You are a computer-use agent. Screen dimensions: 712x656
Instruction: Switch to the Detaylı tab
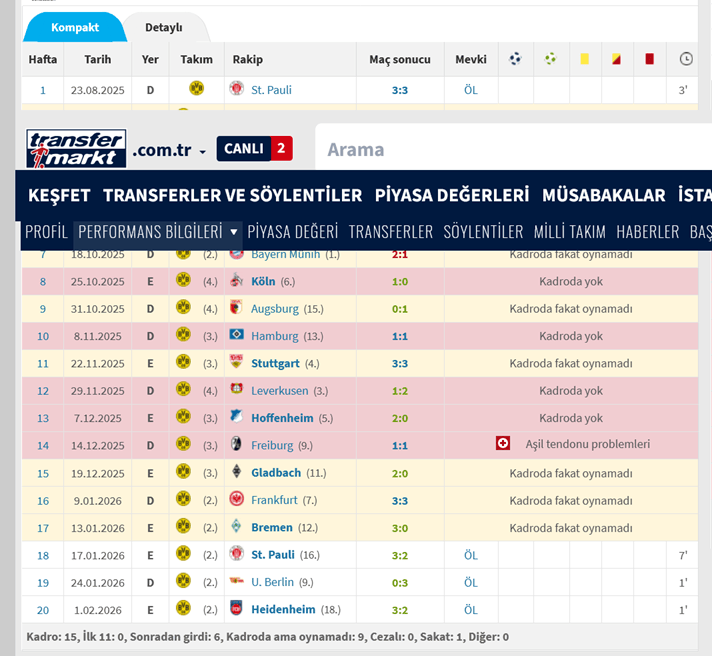(164, 27)
